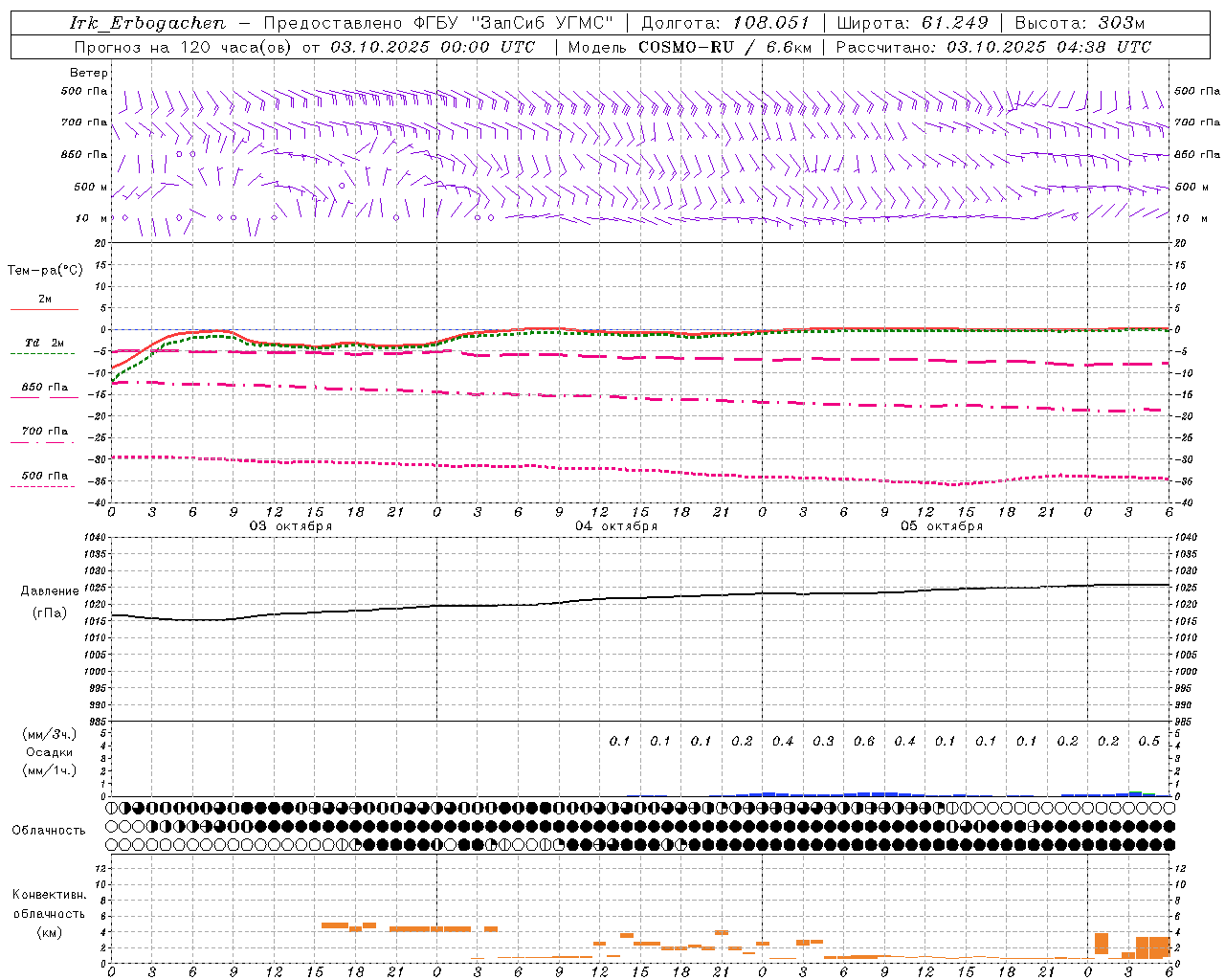Select the 05 октября date label
The width and height of the screenshot is (1225, 980).
[x=942, y=526]
